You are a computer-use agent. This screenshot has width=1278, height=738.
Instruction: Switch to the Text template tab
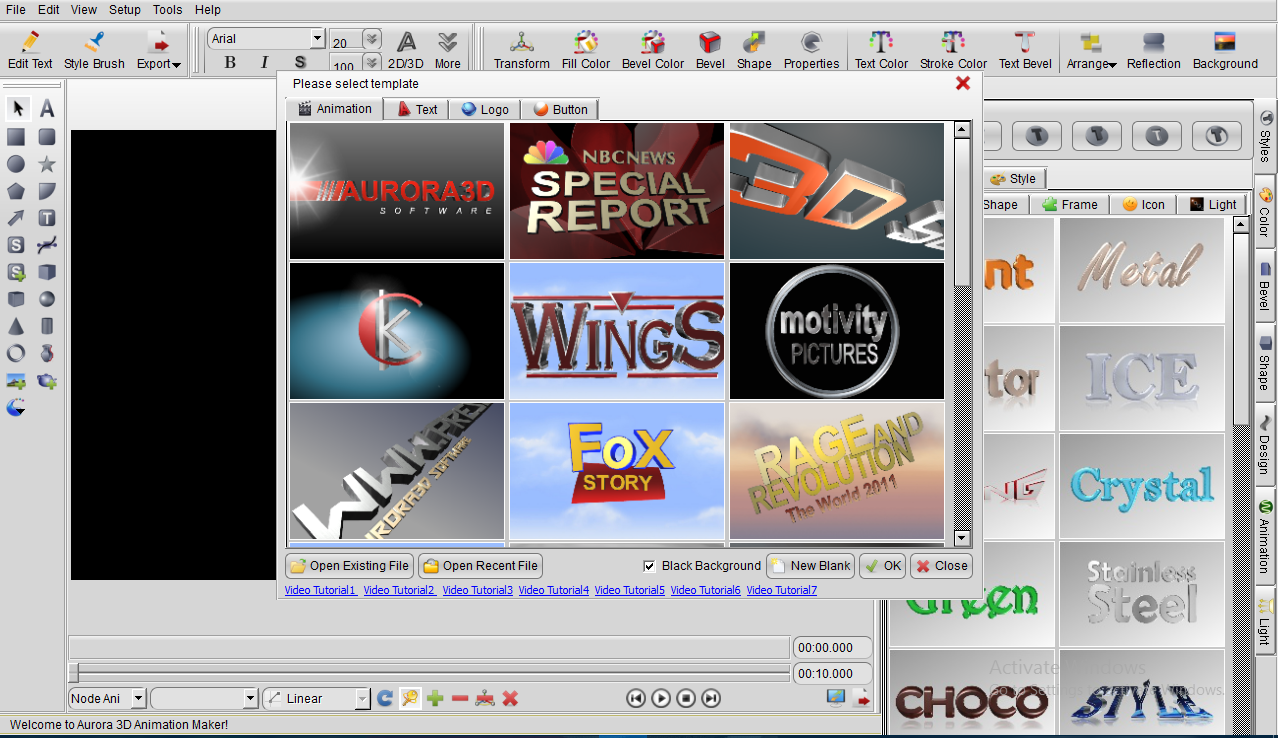tap(417, 109)
